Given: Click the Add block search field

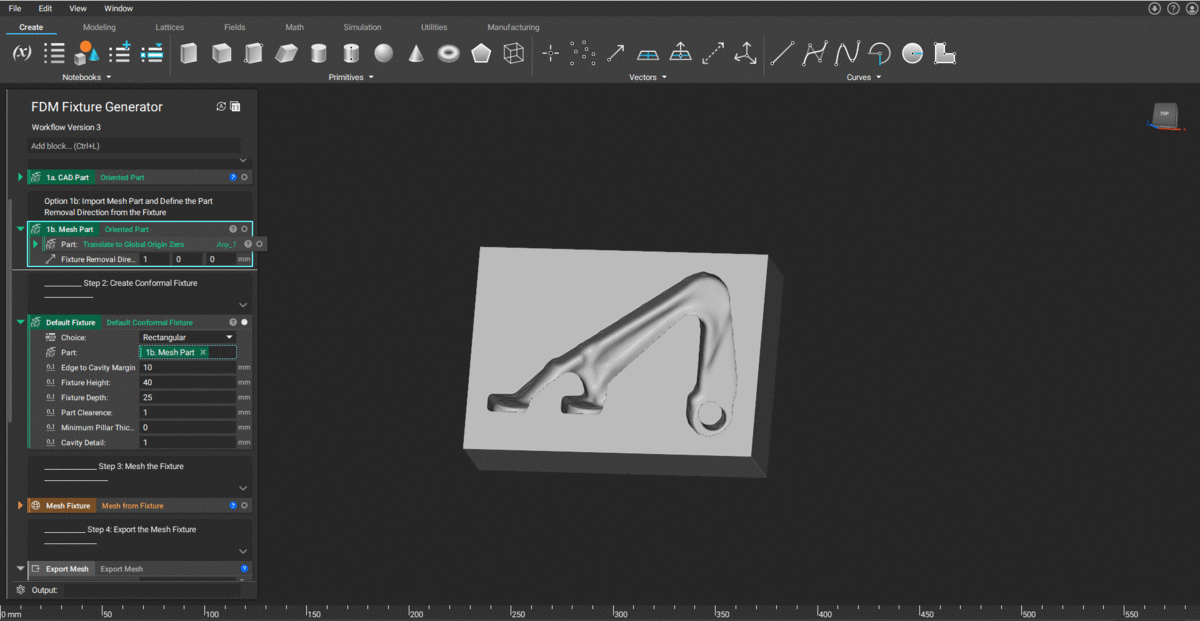Looking at the screenshot, I should [x=135, y=146].
